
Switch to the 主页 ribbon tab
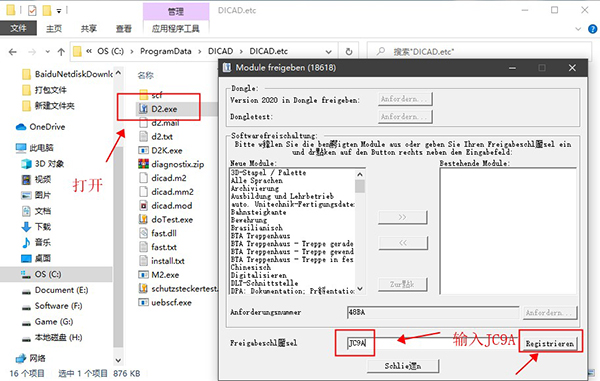tap(54, 29)
